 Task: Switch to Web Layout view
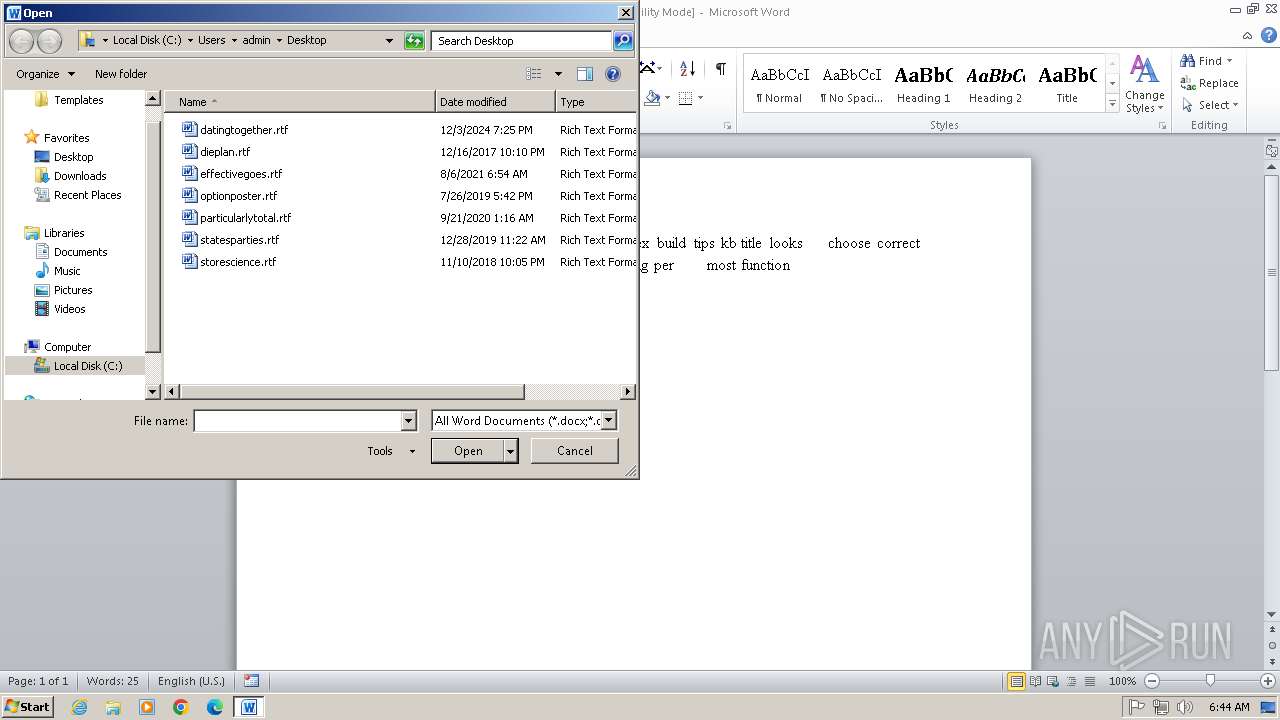click(x=1052, y=681)
